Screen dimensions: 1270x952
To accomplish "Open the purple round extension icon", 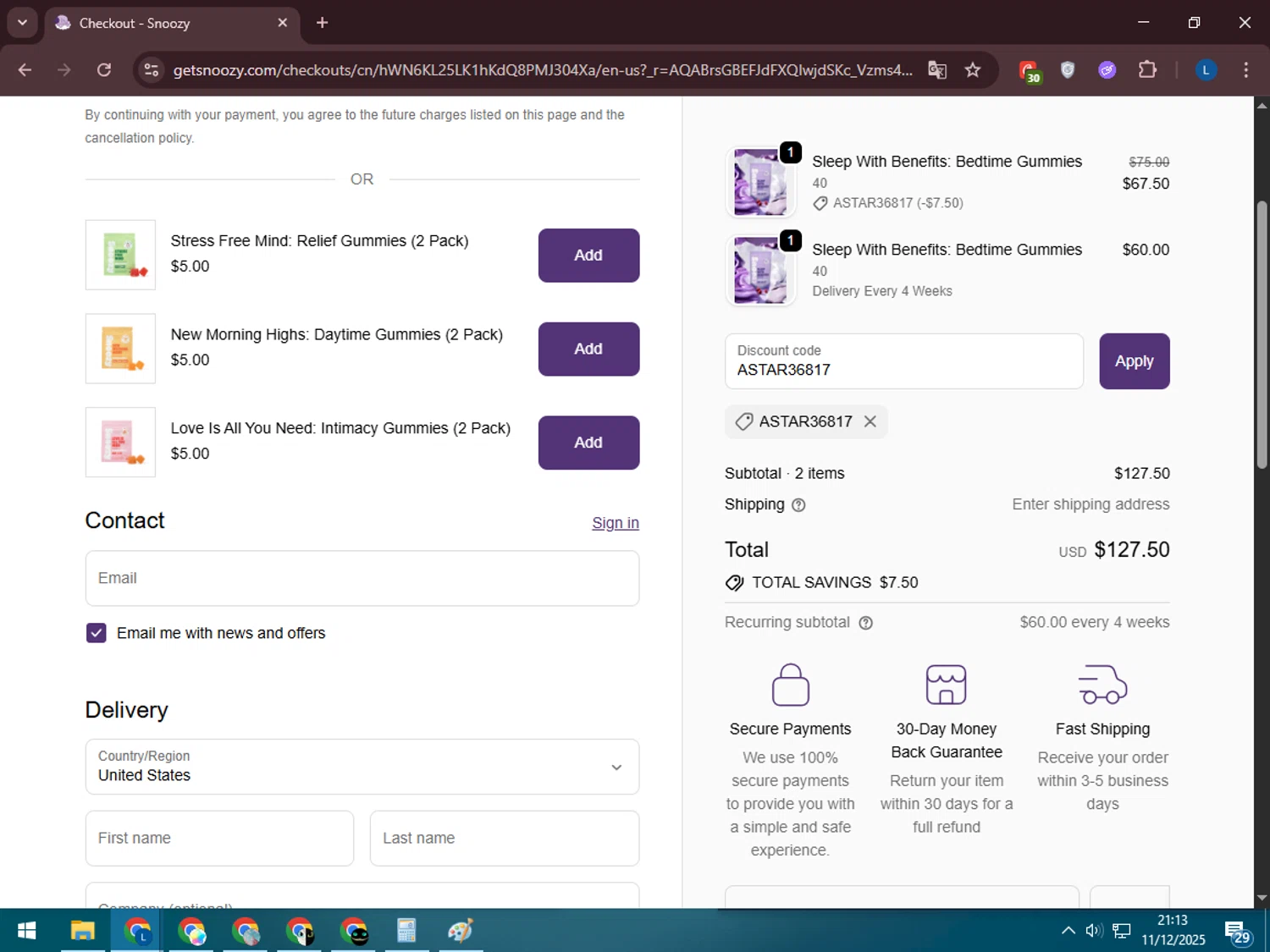I will point(1107,70).
